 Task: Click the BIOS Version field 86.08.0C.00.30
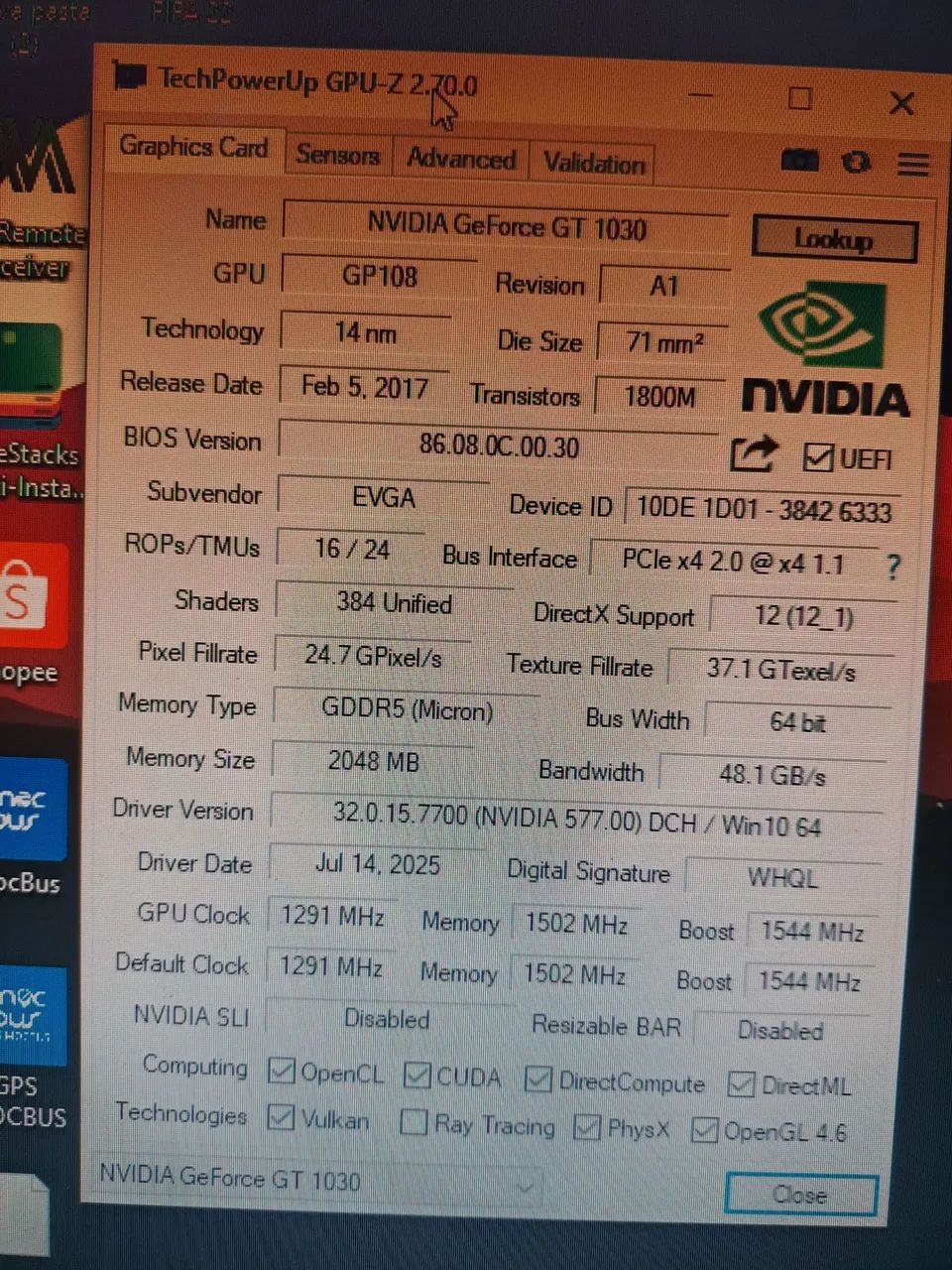click(499, 445)
